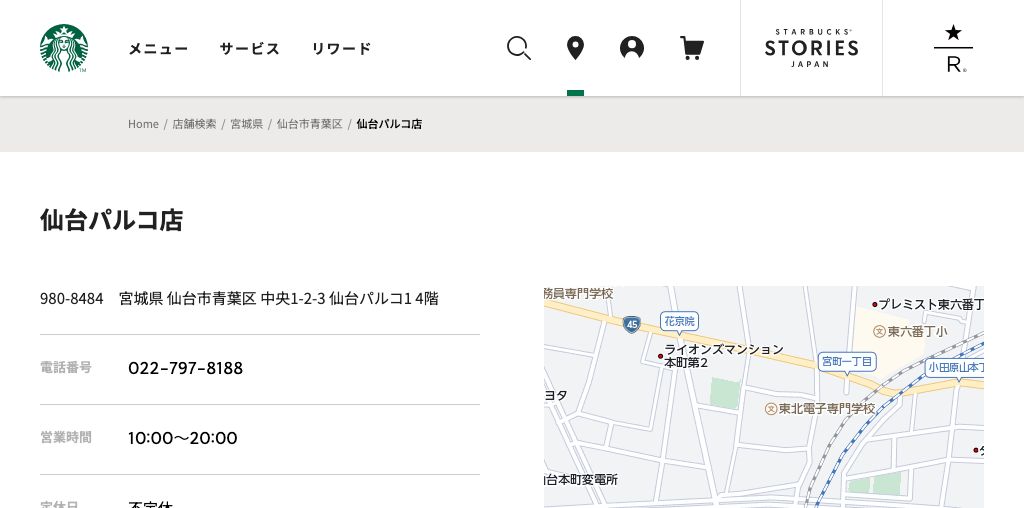Open the shopping cart icon
This screenshot has width=1024, height=508.
[692, 48]
